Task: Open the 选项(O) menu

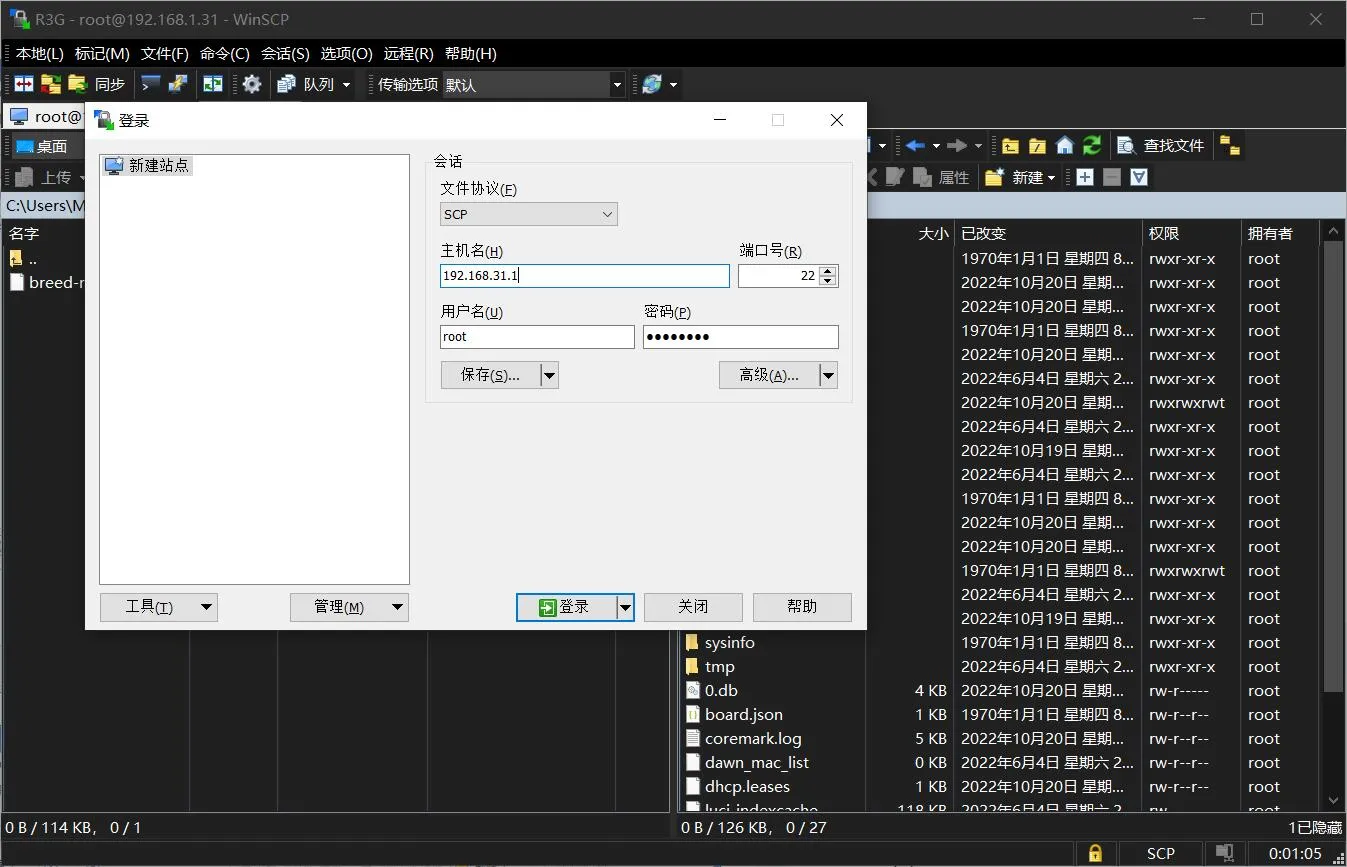Action: point(346,53)
